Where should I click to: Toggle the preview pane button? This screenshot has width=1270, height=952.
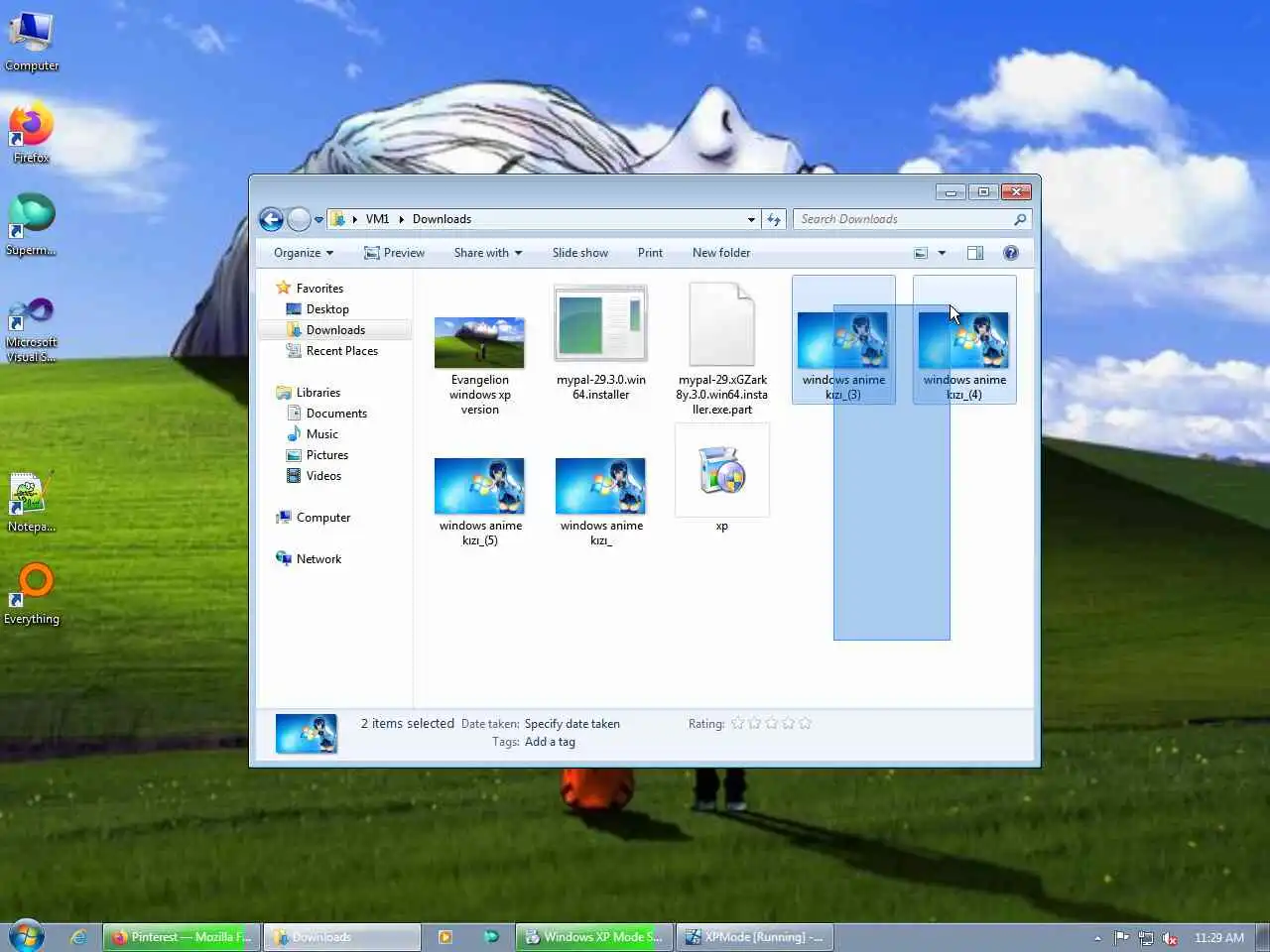click(975, 253)
